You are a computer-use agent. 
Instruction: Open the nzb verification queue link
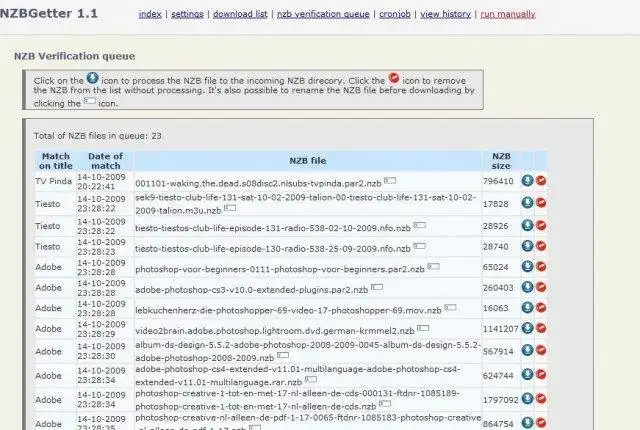pyautogui.click(x=323, y=14)
